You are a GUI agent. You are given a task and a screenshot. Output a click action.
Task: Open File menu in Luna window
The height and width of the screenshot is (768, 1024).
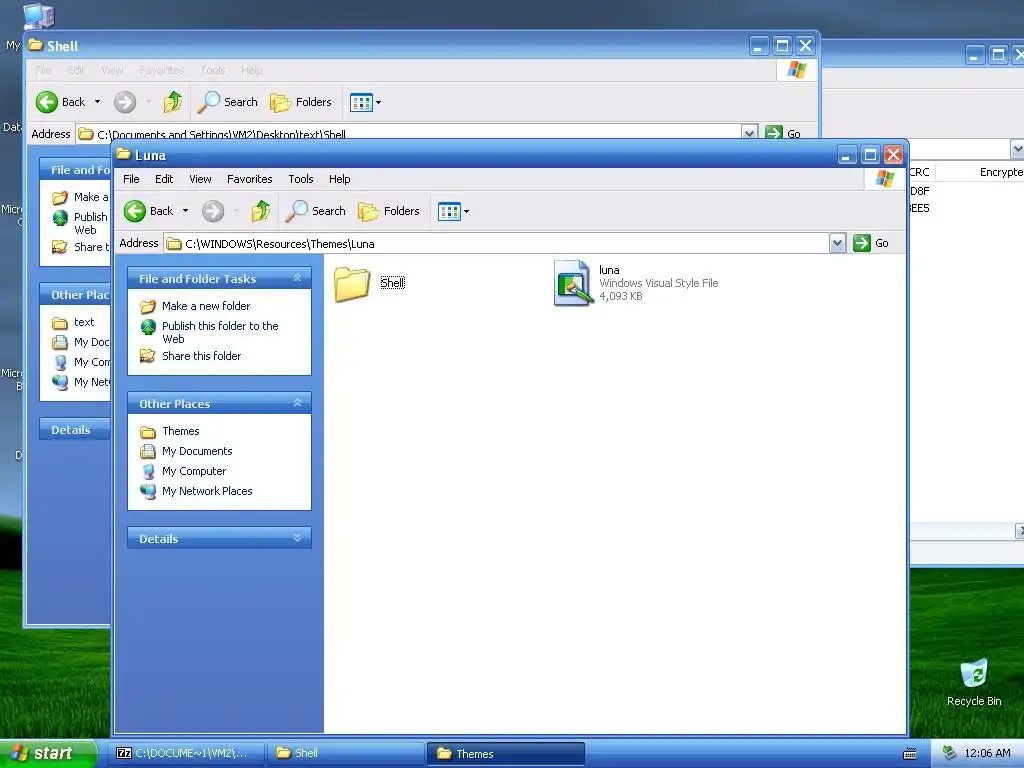click(x=131, y=179)
